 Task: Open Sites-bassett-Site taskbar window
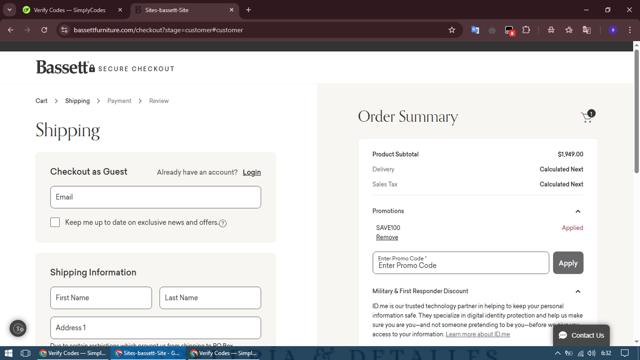pyautogui.click(x=147, y=353)
